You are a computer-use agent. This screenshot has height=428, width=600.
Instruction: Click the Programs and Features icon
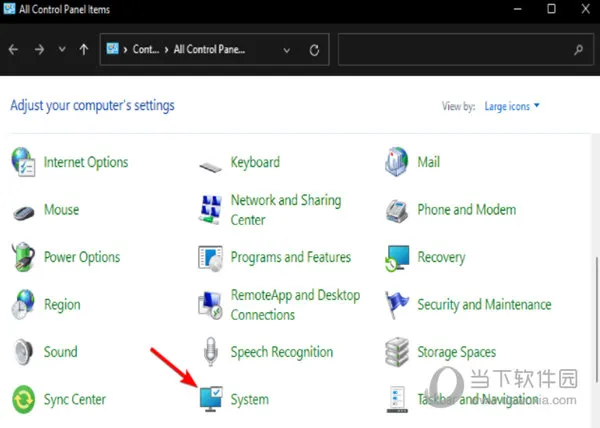coord(210,259)
